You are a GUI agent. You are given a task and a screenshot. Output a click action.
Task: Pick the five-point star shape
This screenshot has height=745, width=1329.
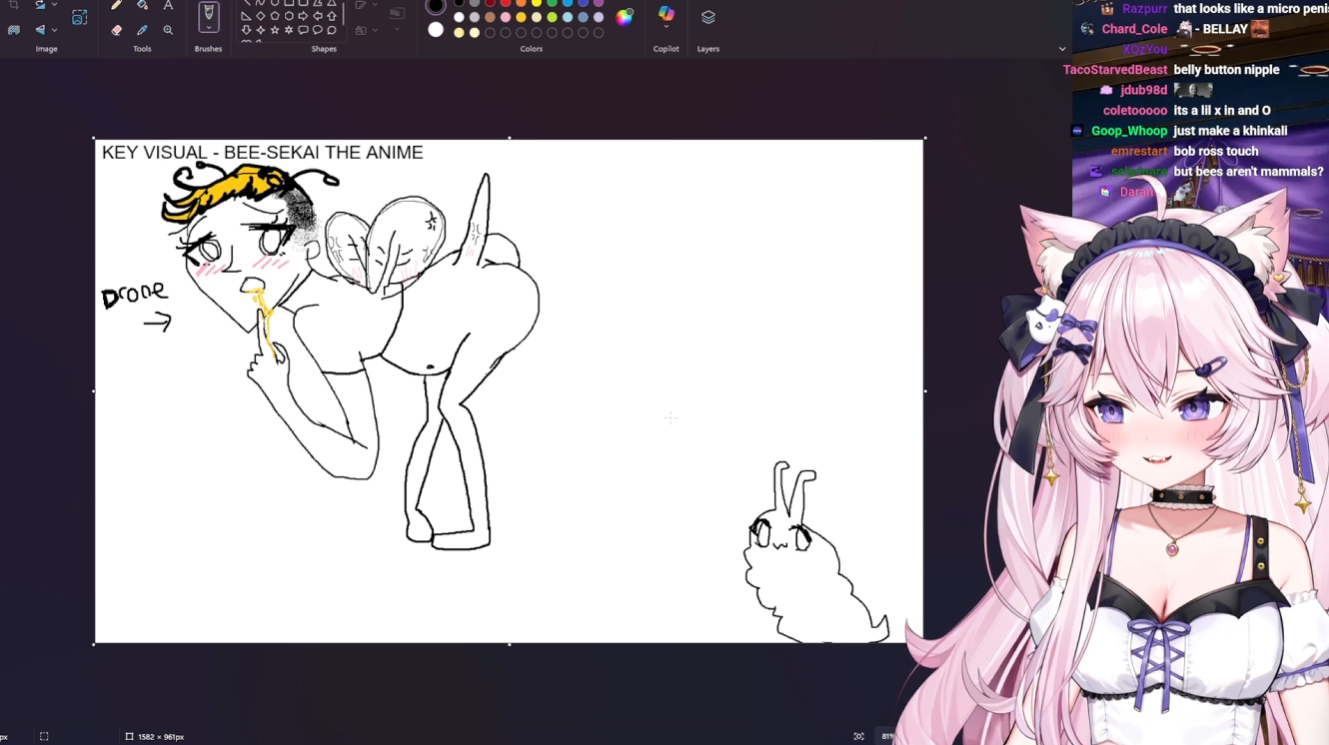click(x=274, y=30)
